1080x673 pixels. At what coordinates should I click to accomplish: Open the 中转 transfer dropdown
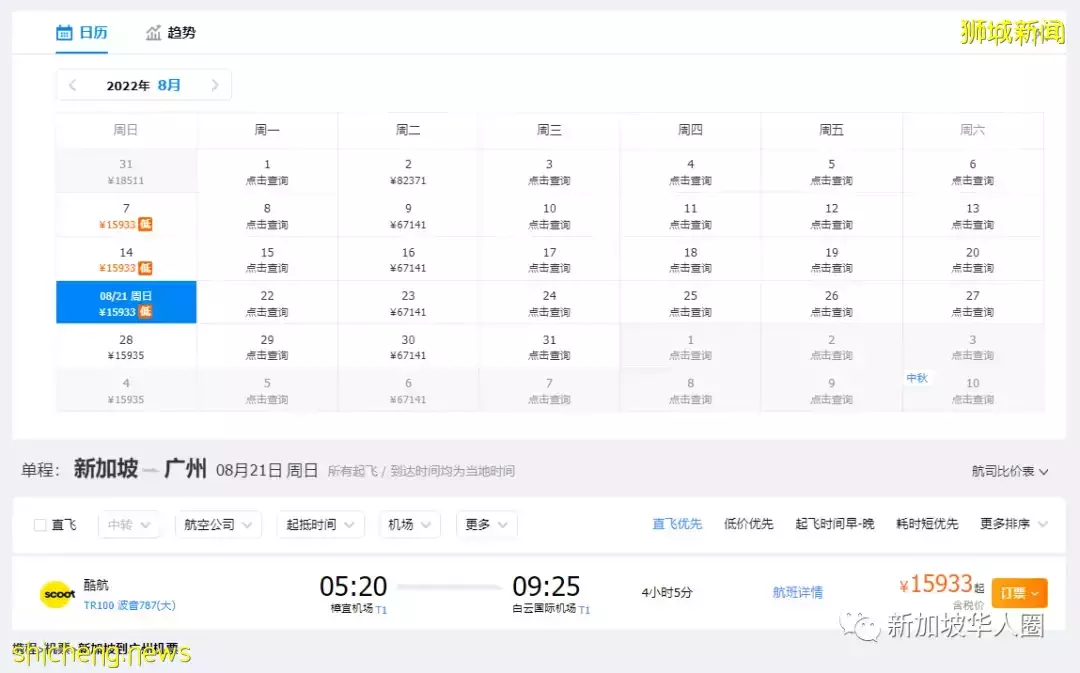pos(128,524)
